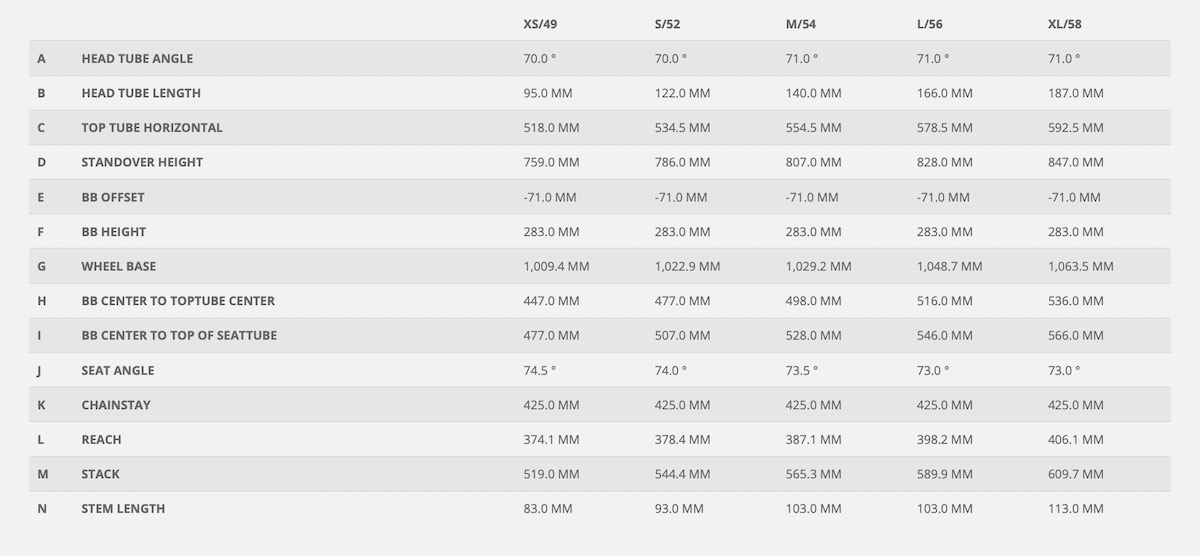The width and height of the screenshot is (1200, 556).
Task: Click the XS/49 size column header
Action: click(541, 24)
